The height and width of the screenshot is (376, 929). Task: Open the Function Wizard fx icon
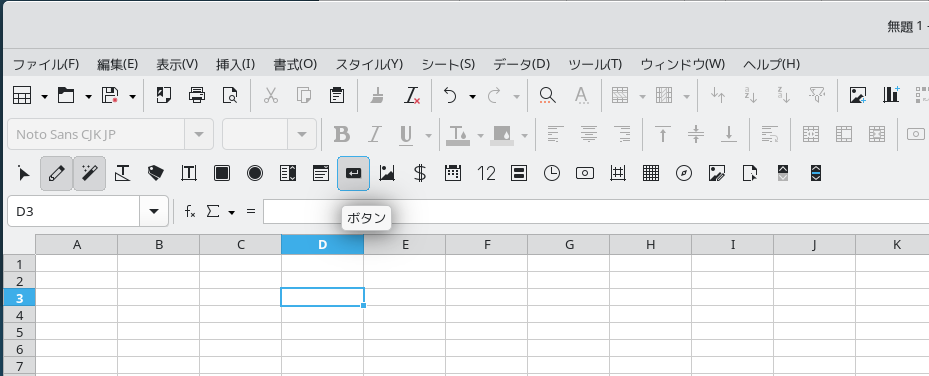(190, 211)
